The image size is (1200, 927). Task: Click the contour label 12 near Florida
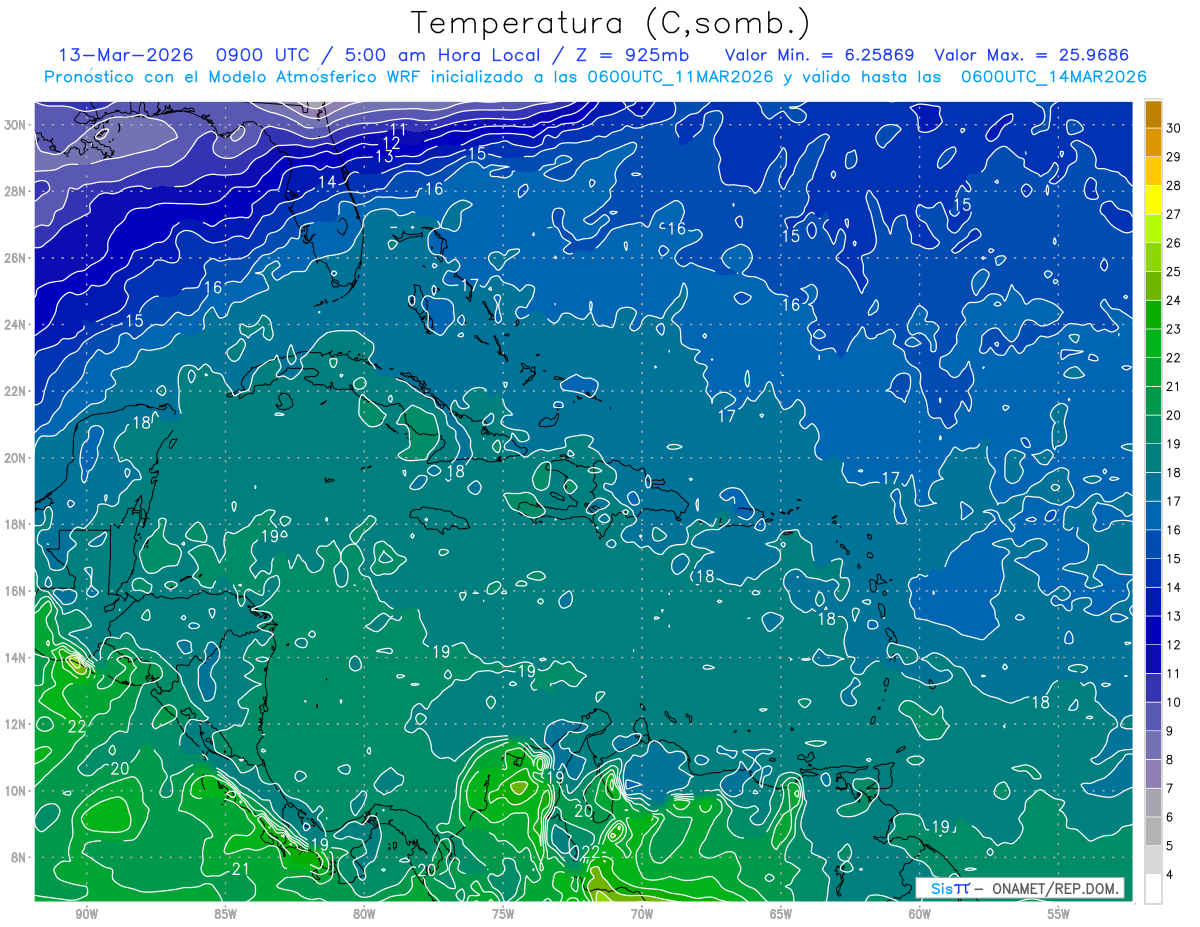tap(391, 143)
